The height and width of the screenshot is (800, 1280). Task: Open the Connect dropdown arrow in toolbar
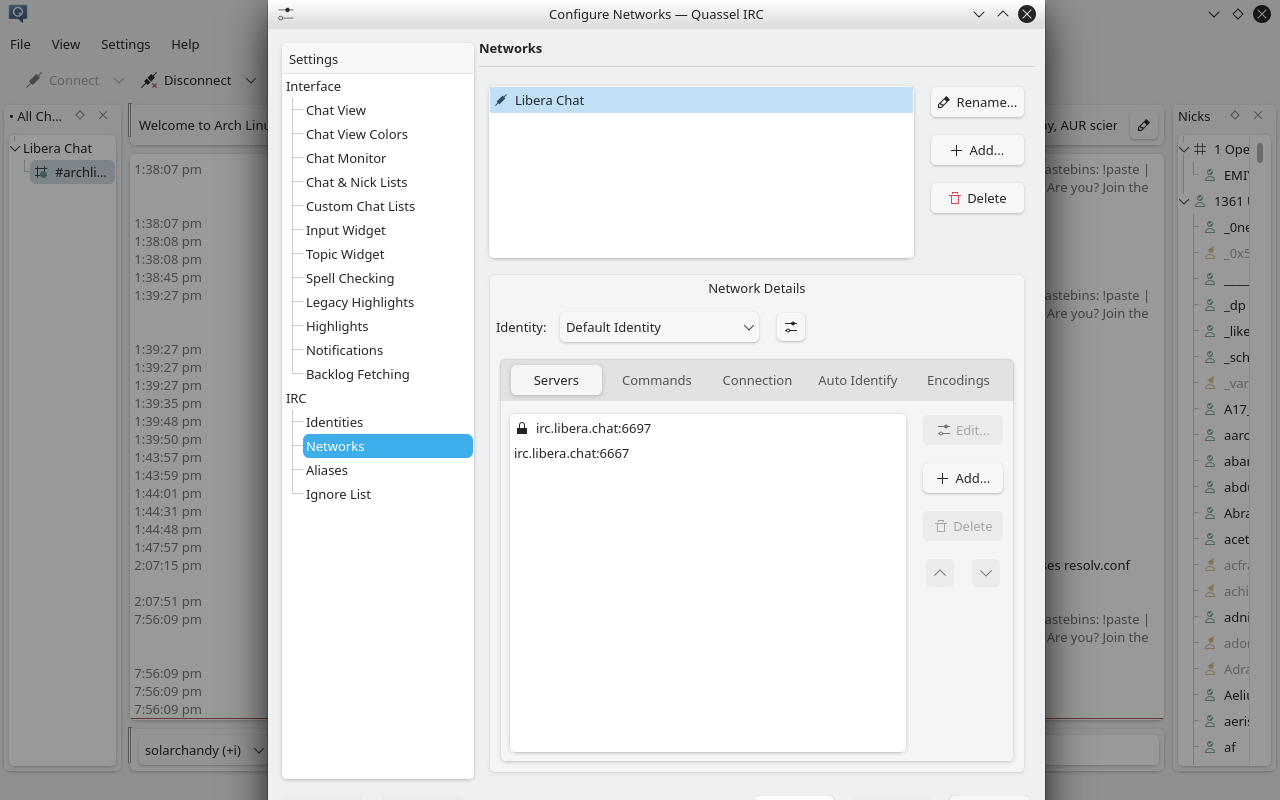pos(119,80)
